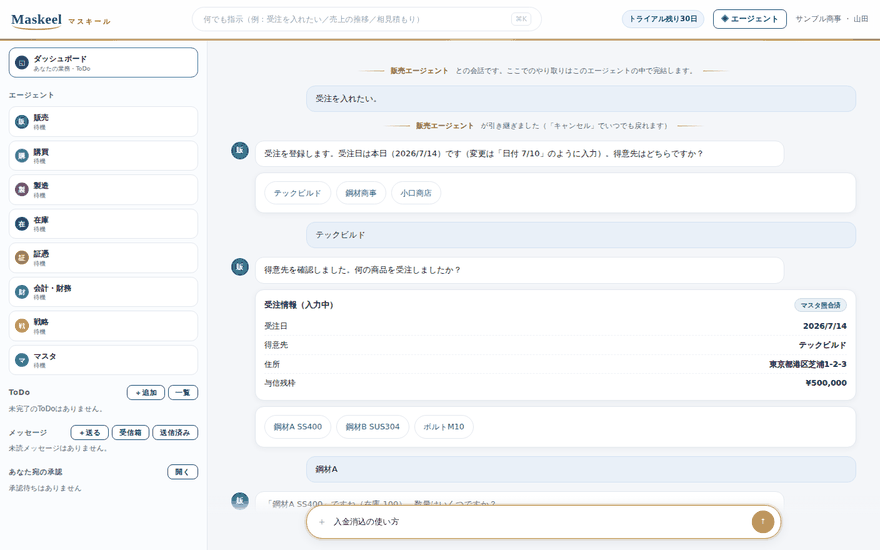Click the 受注日 value 2026/7/14
This screenshot has height=550, width=880.
(824, 326)
